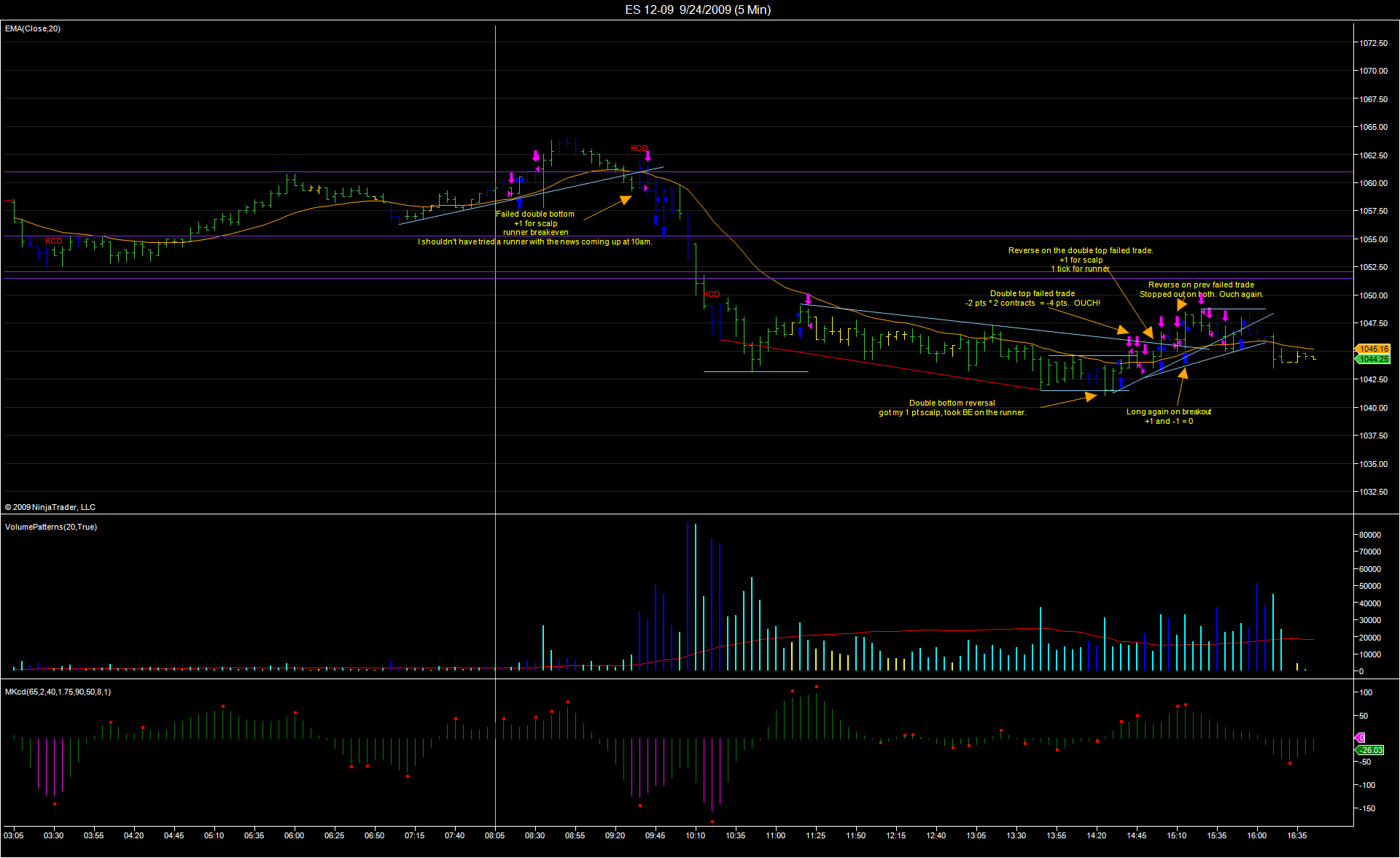The image size is (1400, 858).
Task: Click the 'Long again on breakout' annotation
Action: click(1169, 411)
